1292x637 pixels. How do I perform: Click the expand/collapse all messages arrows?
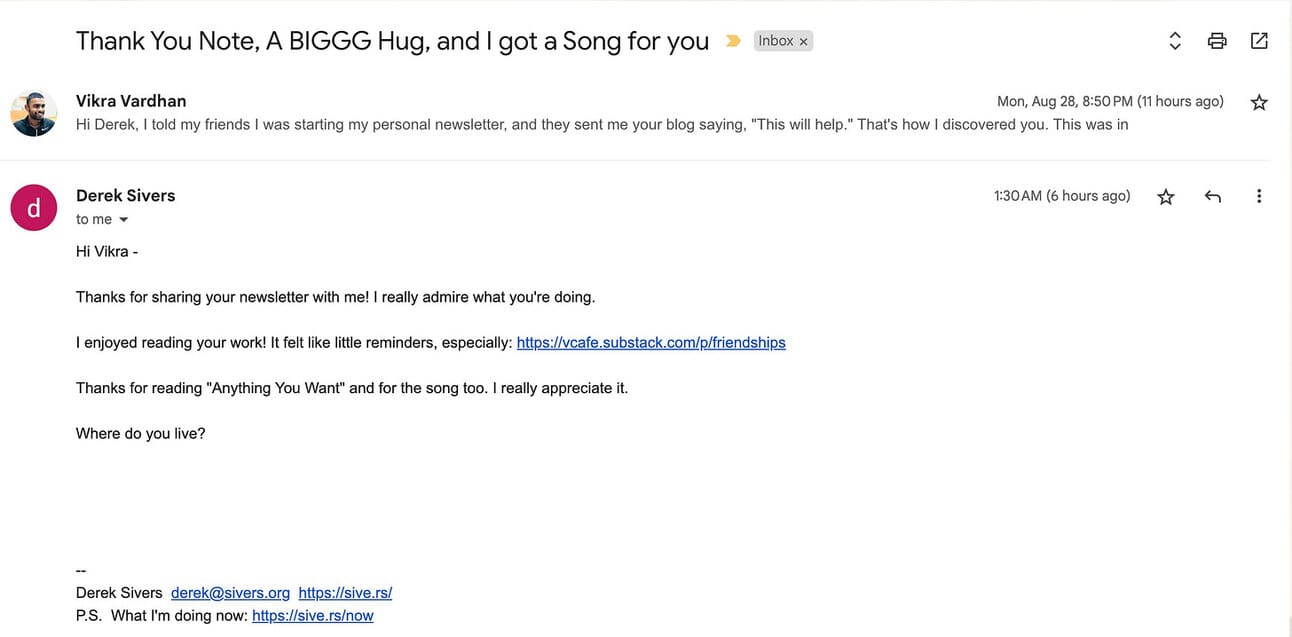[x=1175, y=41]
